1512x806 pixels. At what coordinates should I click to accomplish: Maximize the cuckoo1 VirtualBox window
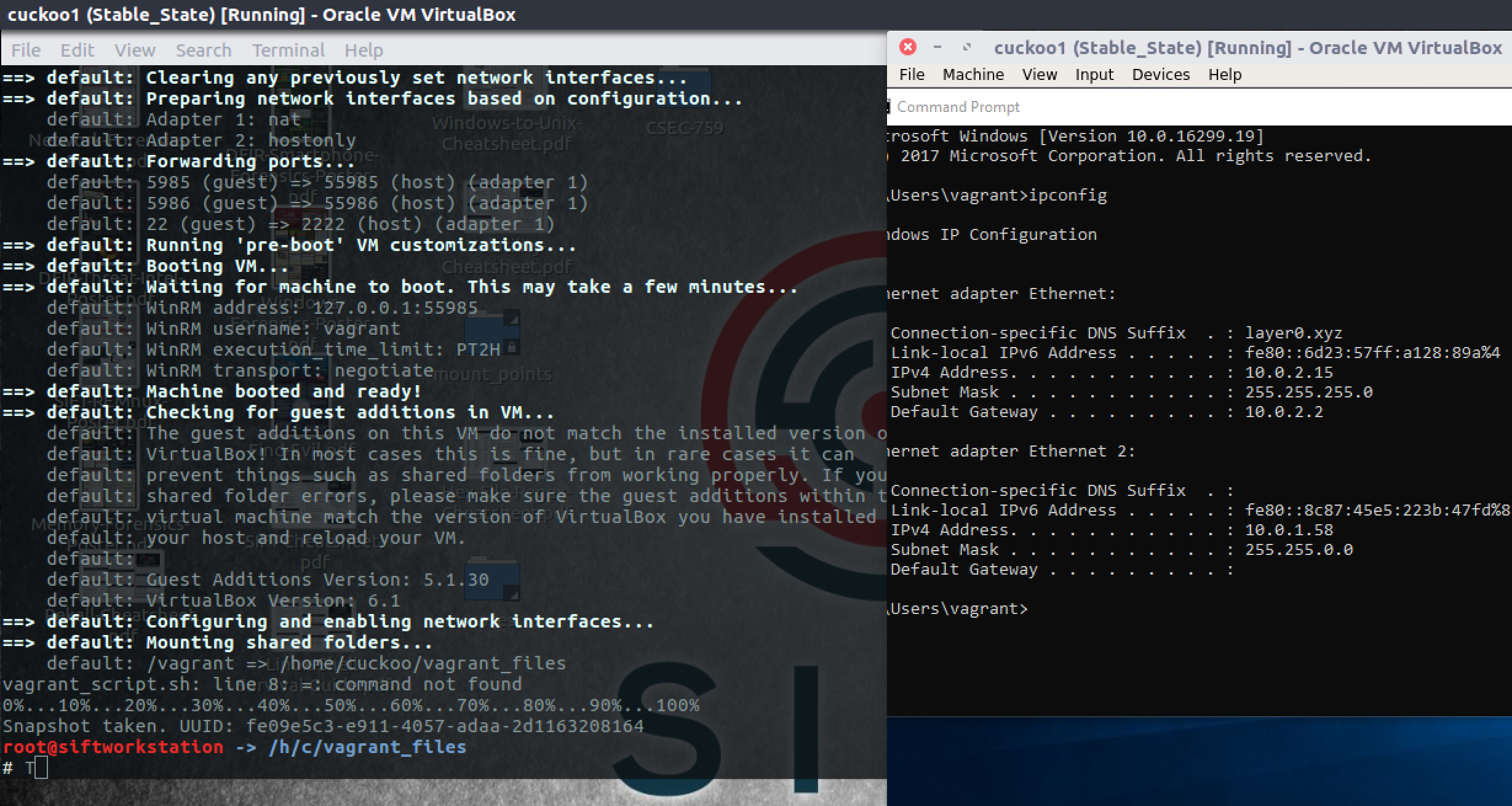coord(967,47)
